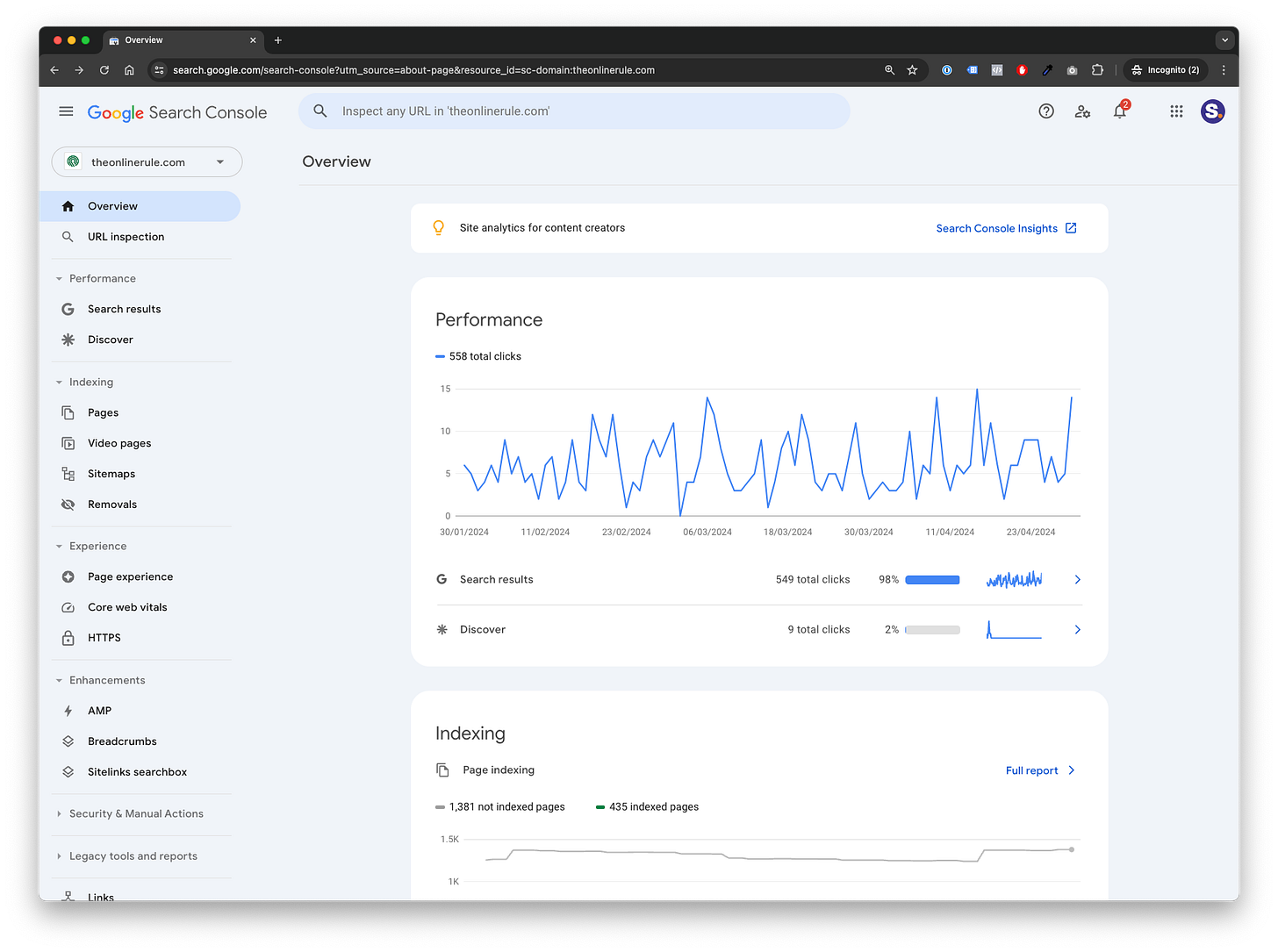
Task: Reload the page in browser toolbar
Action: pyautogui.click(x=104, y=70)
